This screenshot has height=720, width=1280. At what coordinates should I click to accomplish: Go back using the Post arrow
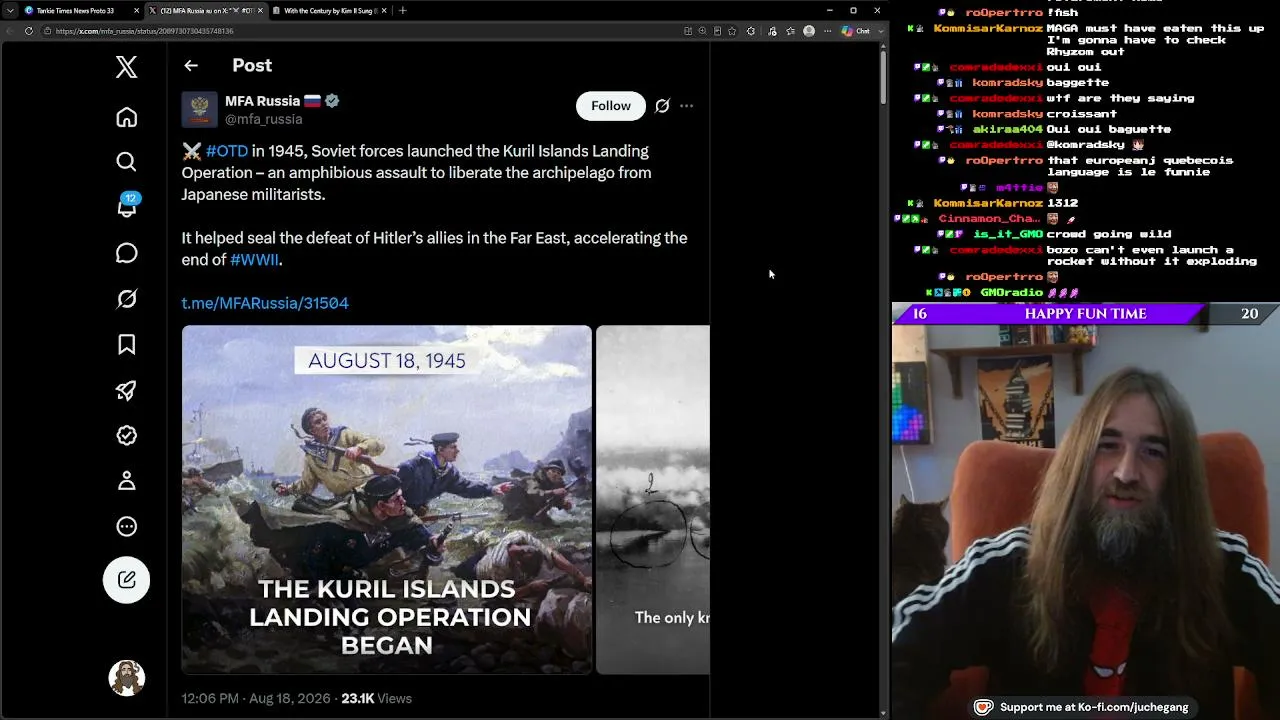191,66
